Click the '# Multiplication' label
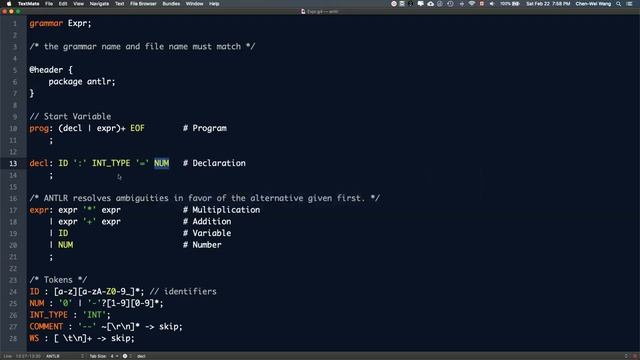 pos(222,210)
